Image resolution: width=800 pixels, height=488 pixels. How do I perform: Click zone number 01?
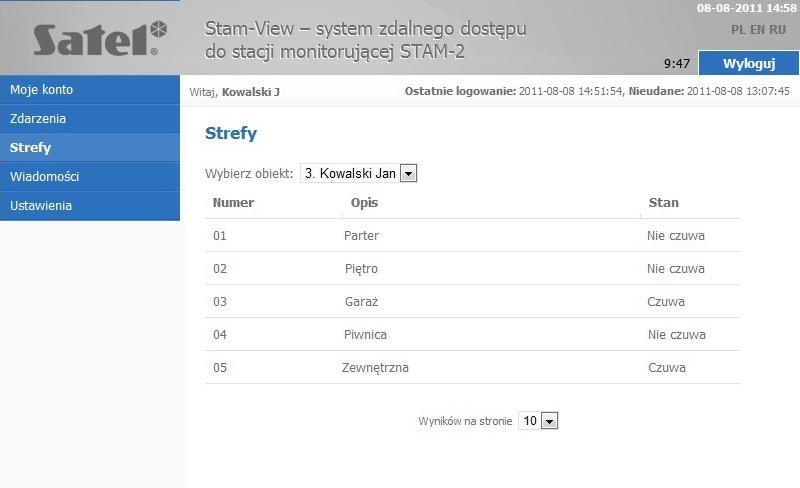[x=220, y=236]
